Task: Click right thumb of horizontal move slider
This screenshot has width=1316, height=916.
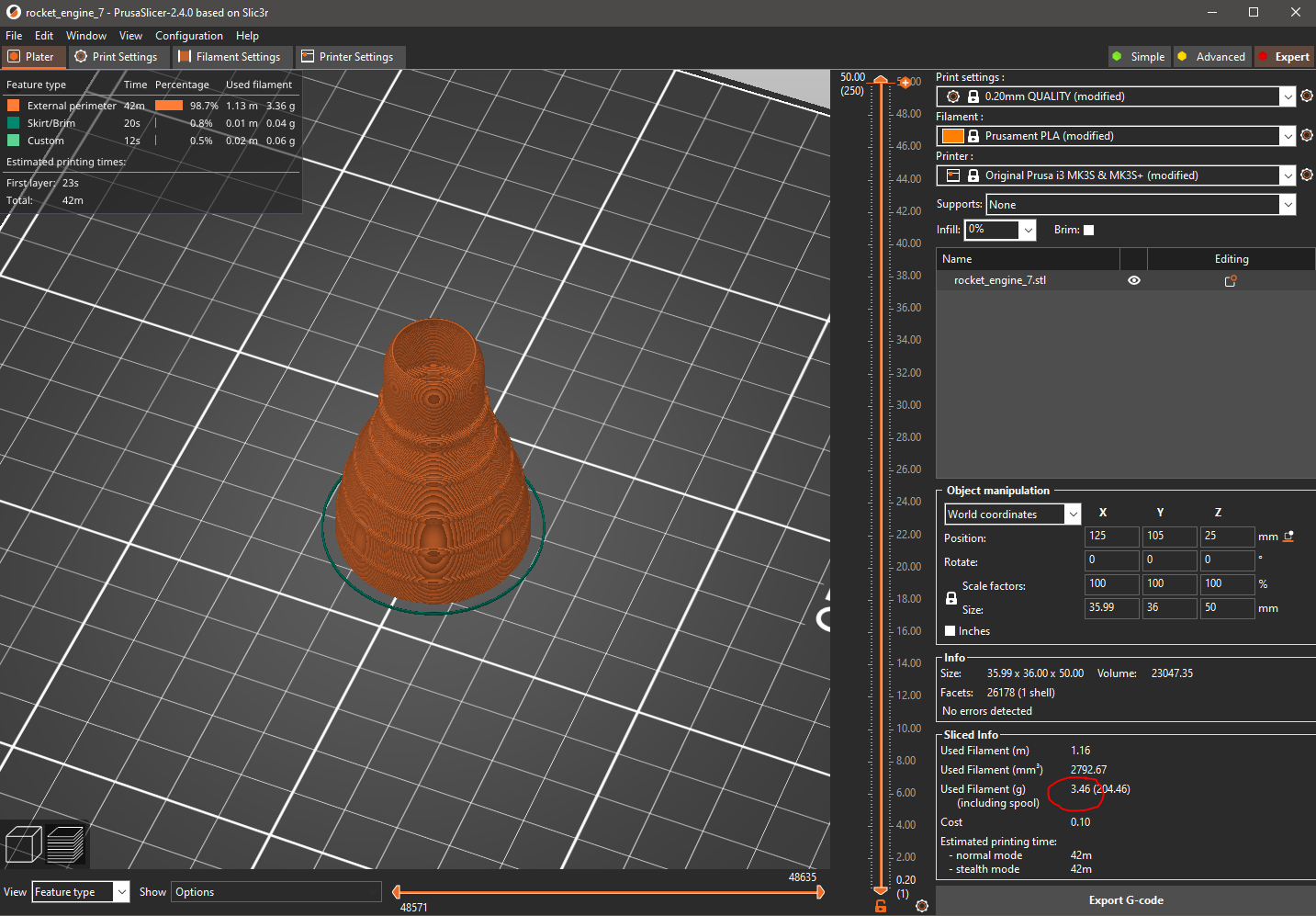Action: pyautogui.click(x=820, y=891)
